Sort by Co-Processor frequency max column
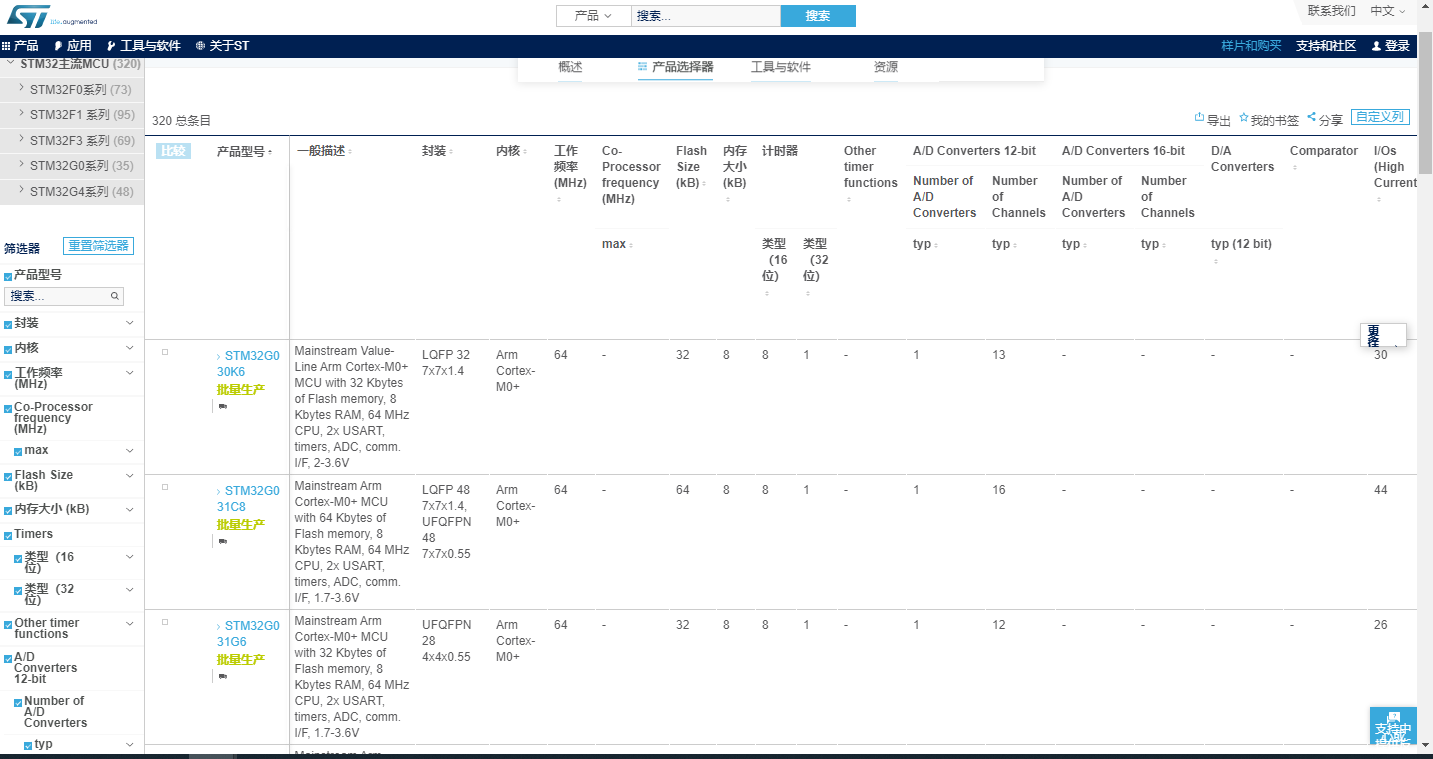The width and height of the screenshot is (1433, 759). pyautogui.click(x=632, y=245)
